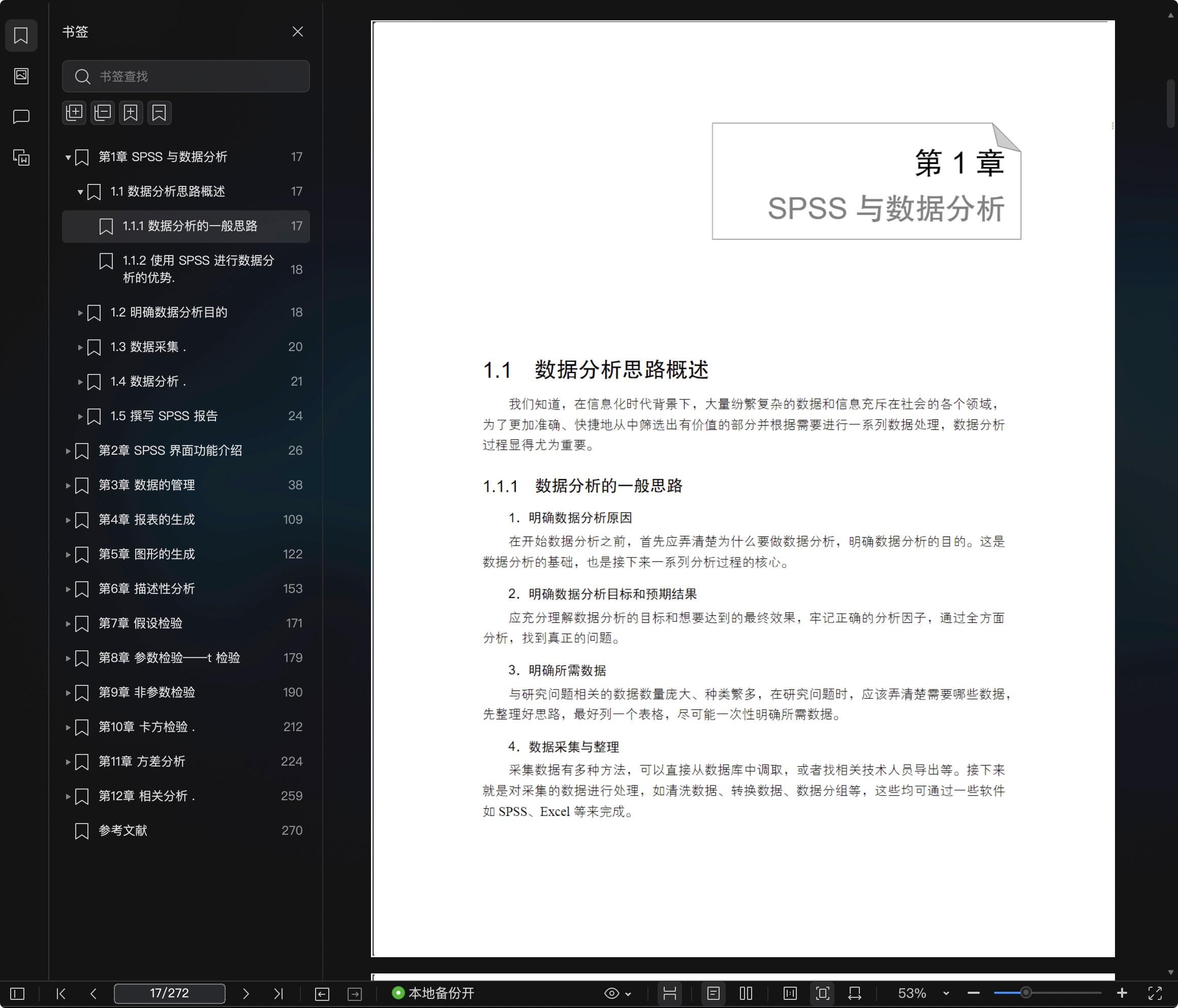
Task: Select bookmark 1.1.1 数据分析的一般思路
Action: [x=186, y=226]
